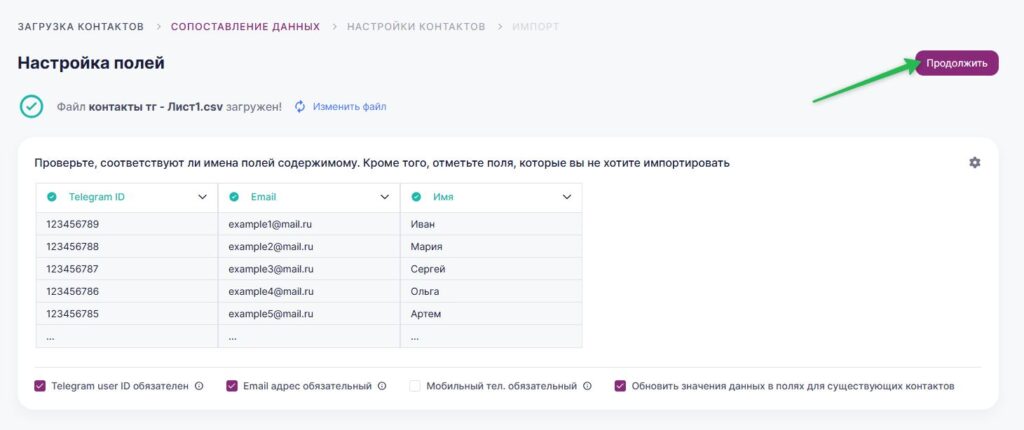The width and height of the screenshot is (1024, 430).
Task: Click the file uploaded success checkmark icon
Action: pos(31,107)
